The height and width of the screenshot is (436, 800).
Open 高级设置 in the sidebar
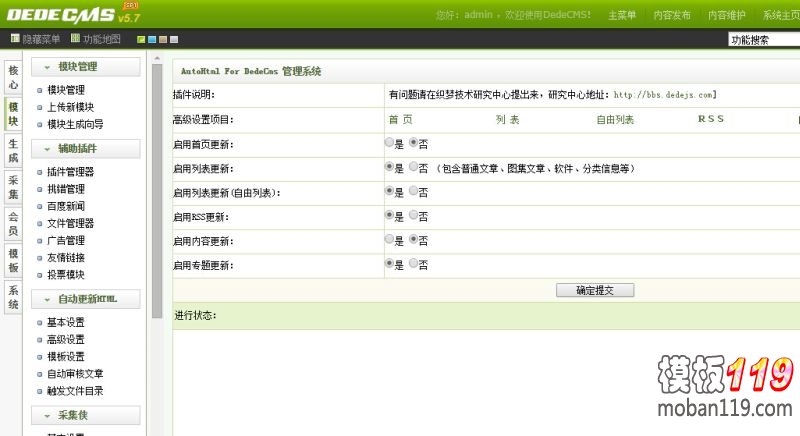coord(66,340)
